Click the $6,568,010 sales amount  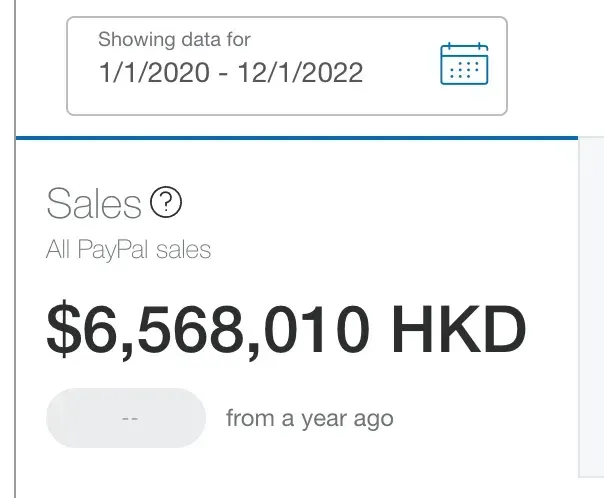[x=208, y=330]
